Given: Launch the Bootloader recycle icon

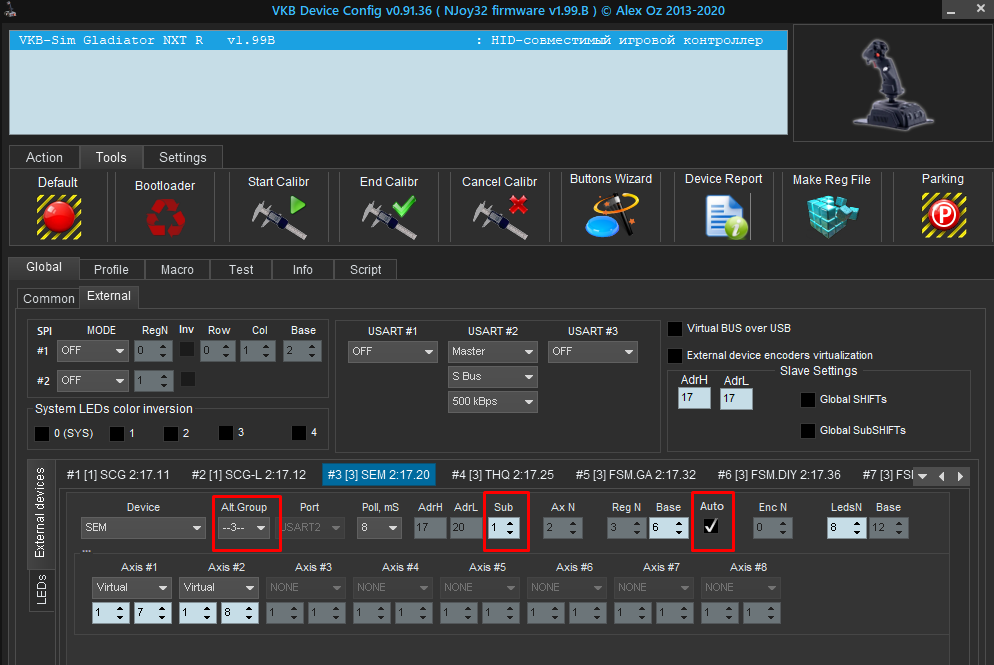Looking at the screenshot, I should [x=164, y=217].
